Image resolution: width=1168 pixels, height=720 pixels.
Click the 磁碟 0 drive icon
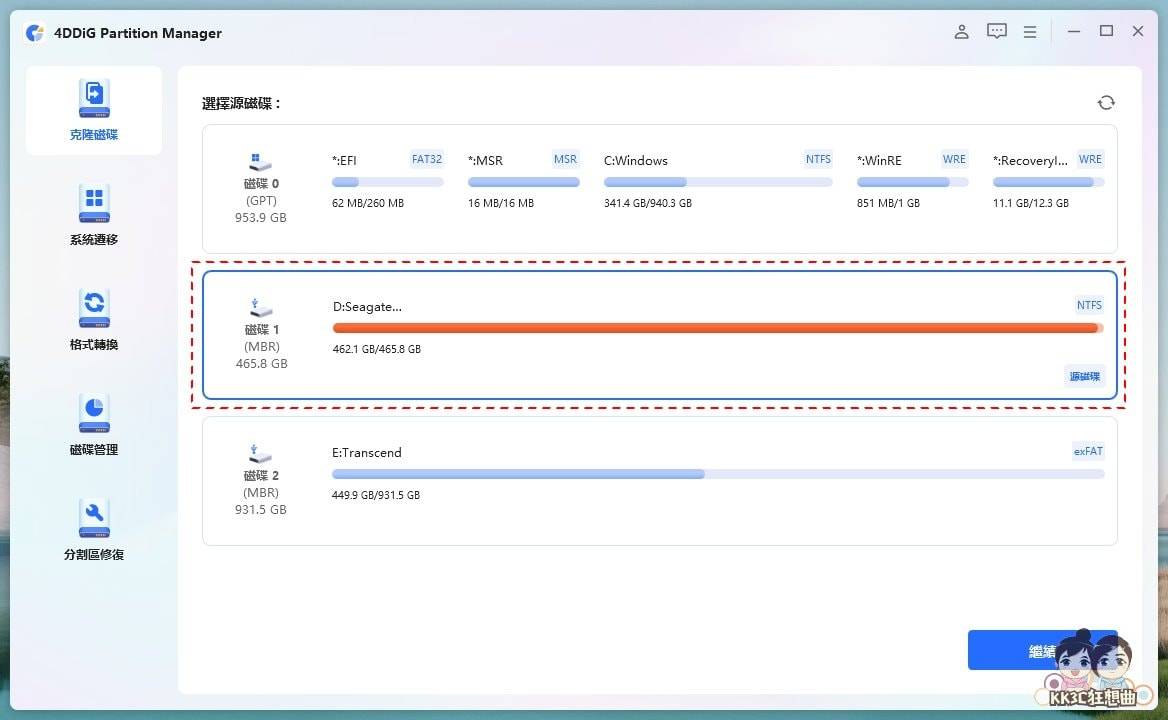click(261, 160)
